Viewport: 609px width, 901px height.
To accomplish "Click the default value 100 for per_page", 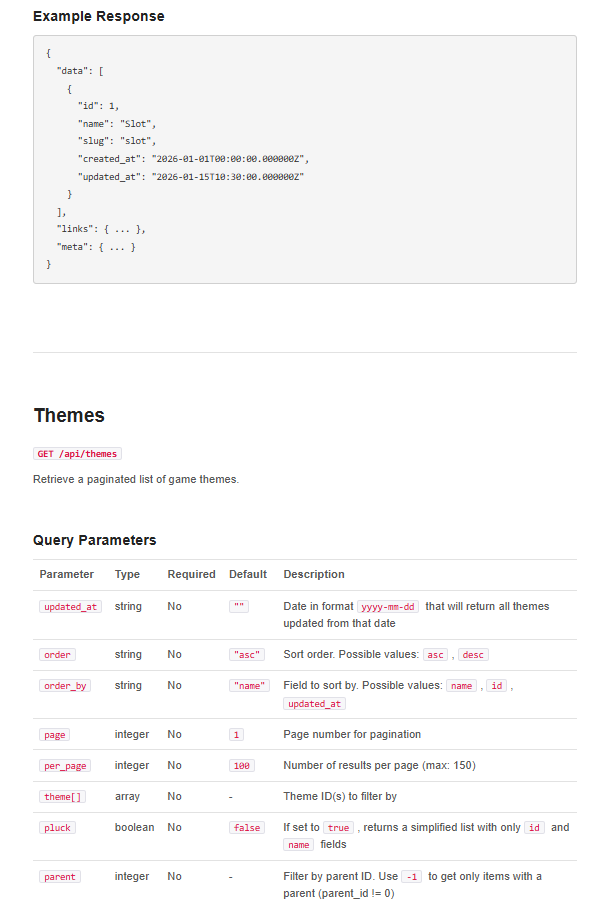I will click(241, 765).
